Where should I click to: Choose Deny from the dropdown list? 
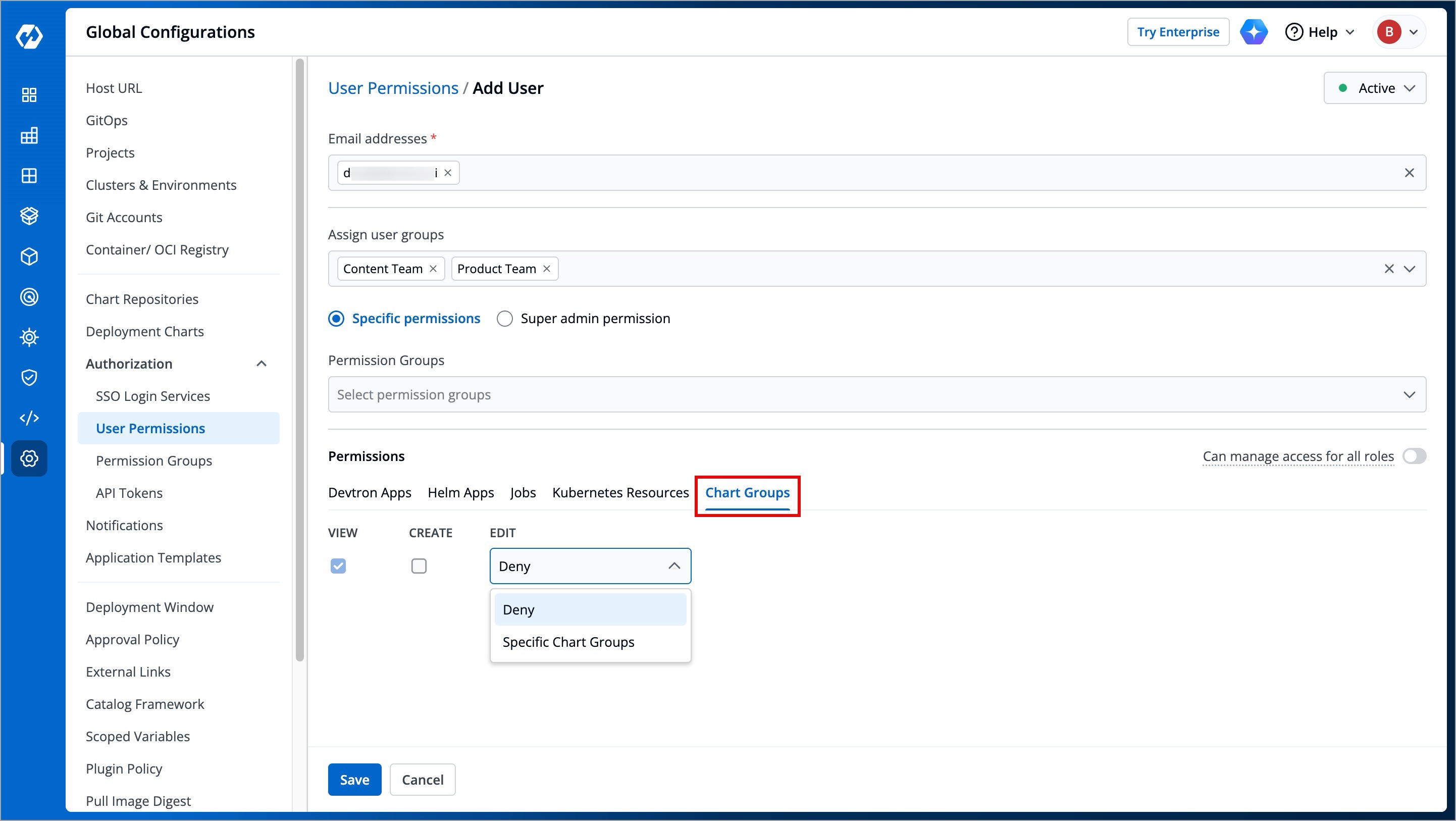[590, 610]
